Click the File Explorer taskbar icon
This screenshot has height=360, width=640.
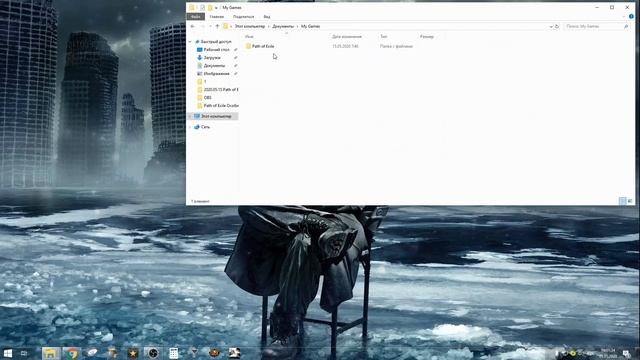point(51,353)
